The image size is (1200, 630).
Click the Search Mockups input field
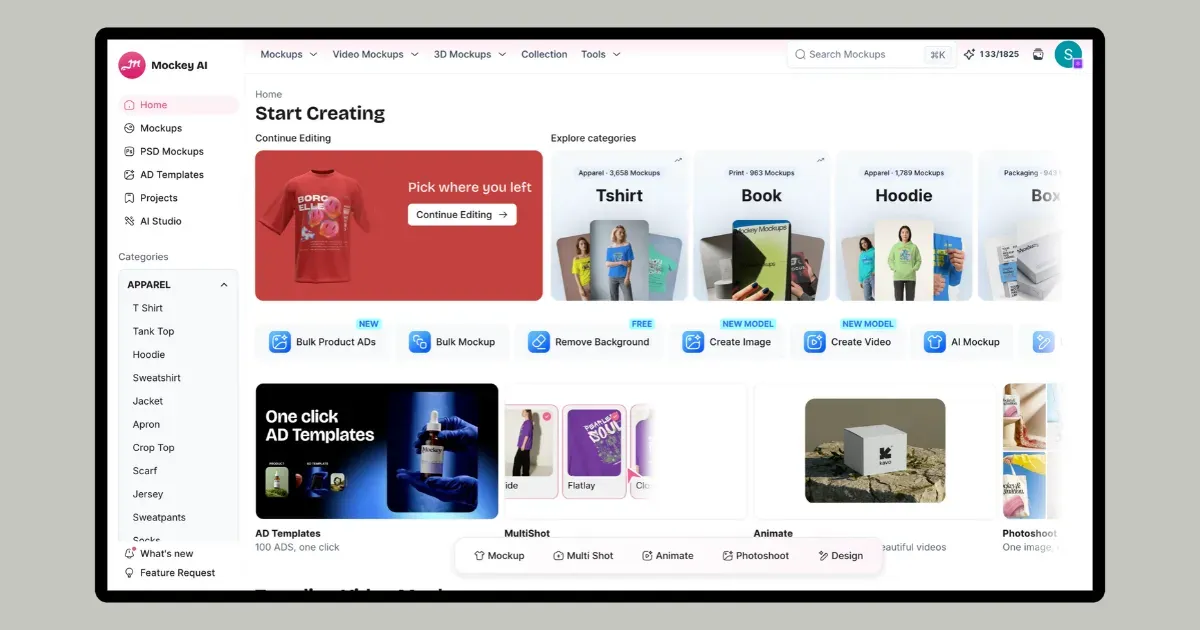[x=870, y=54]
